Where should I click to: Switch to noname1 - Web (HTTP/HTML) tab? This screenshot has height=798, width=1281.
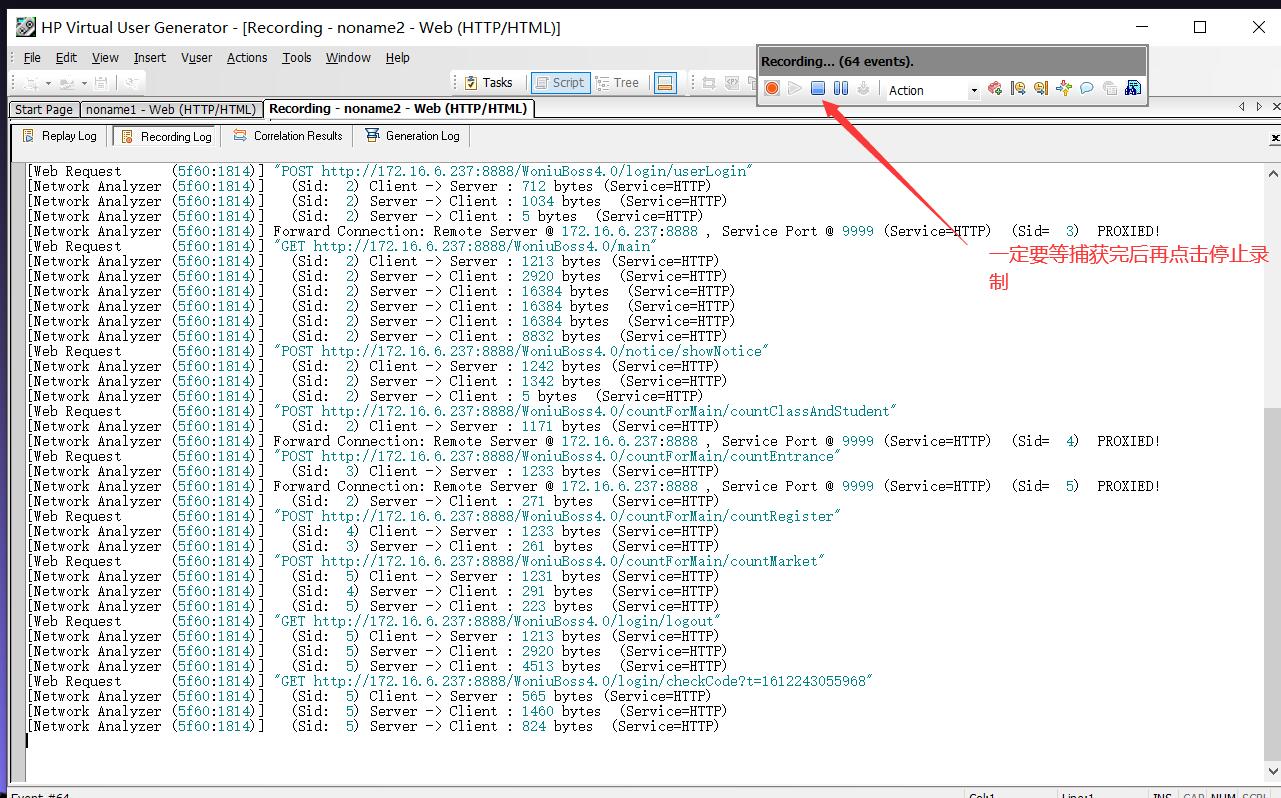click(x=170, y=109)
